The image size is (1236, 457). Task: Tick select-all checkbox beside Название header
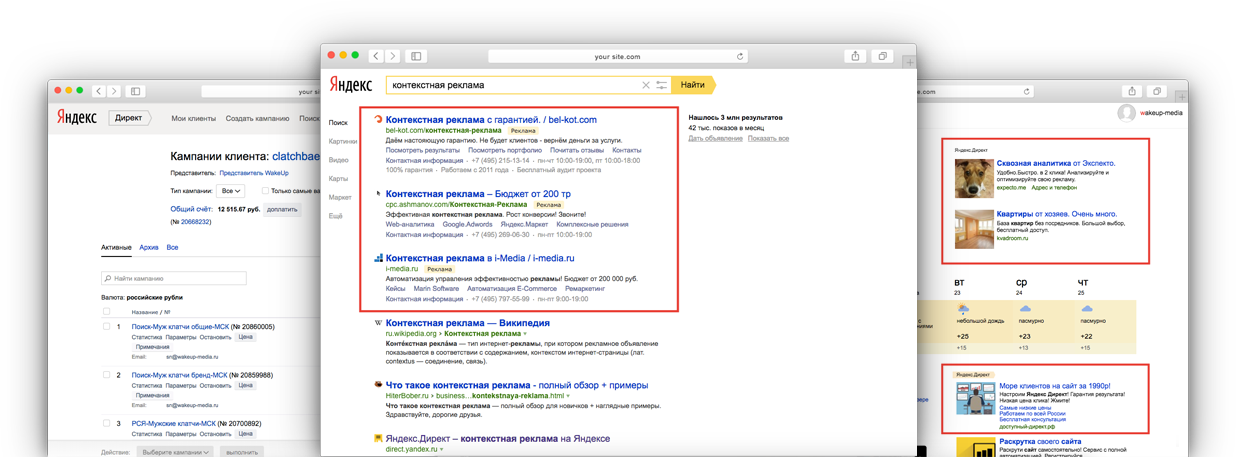point(107,311)
